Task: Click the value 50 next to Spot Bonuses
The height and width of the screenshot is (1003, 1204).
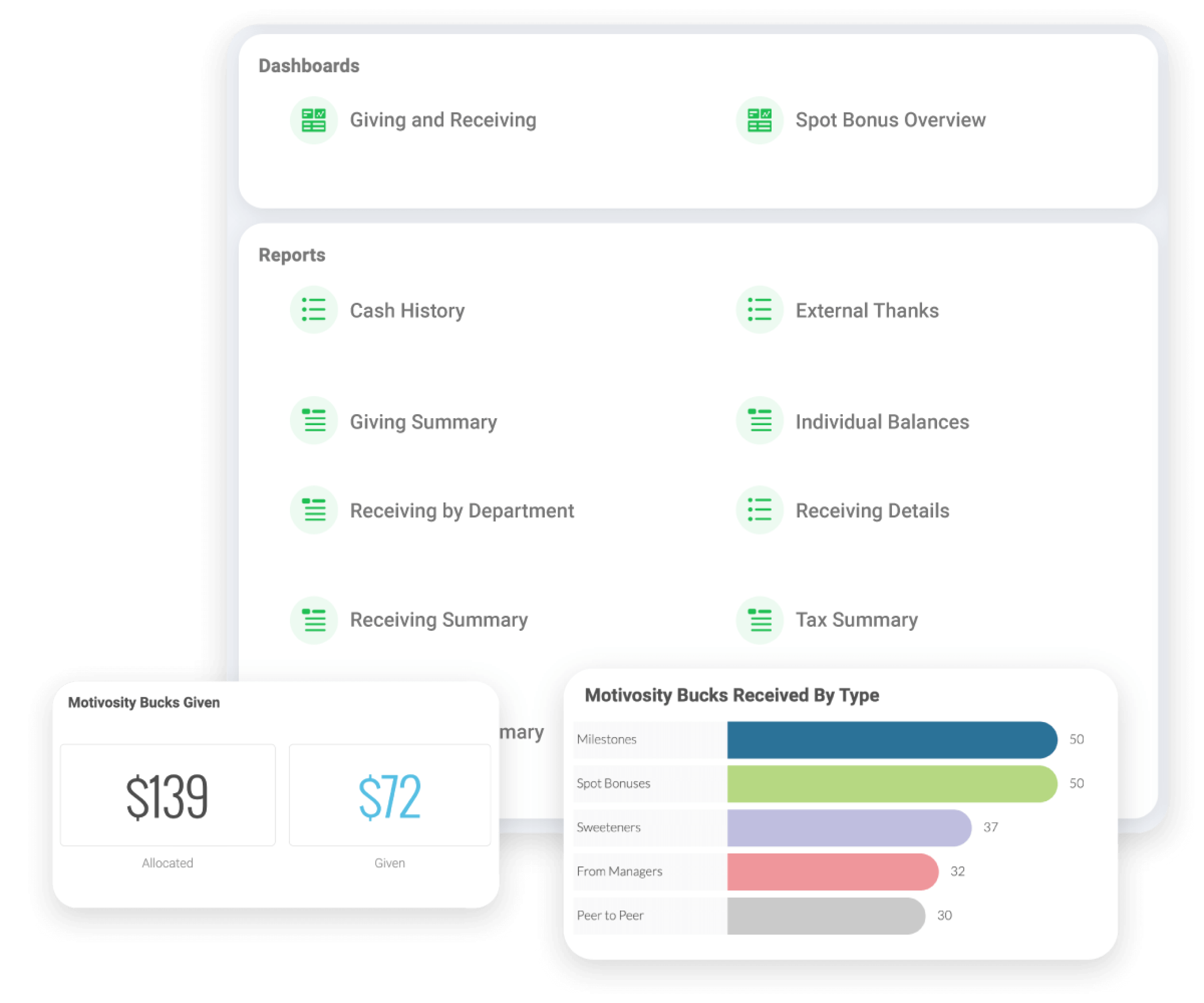Action: click(1077, 784)
